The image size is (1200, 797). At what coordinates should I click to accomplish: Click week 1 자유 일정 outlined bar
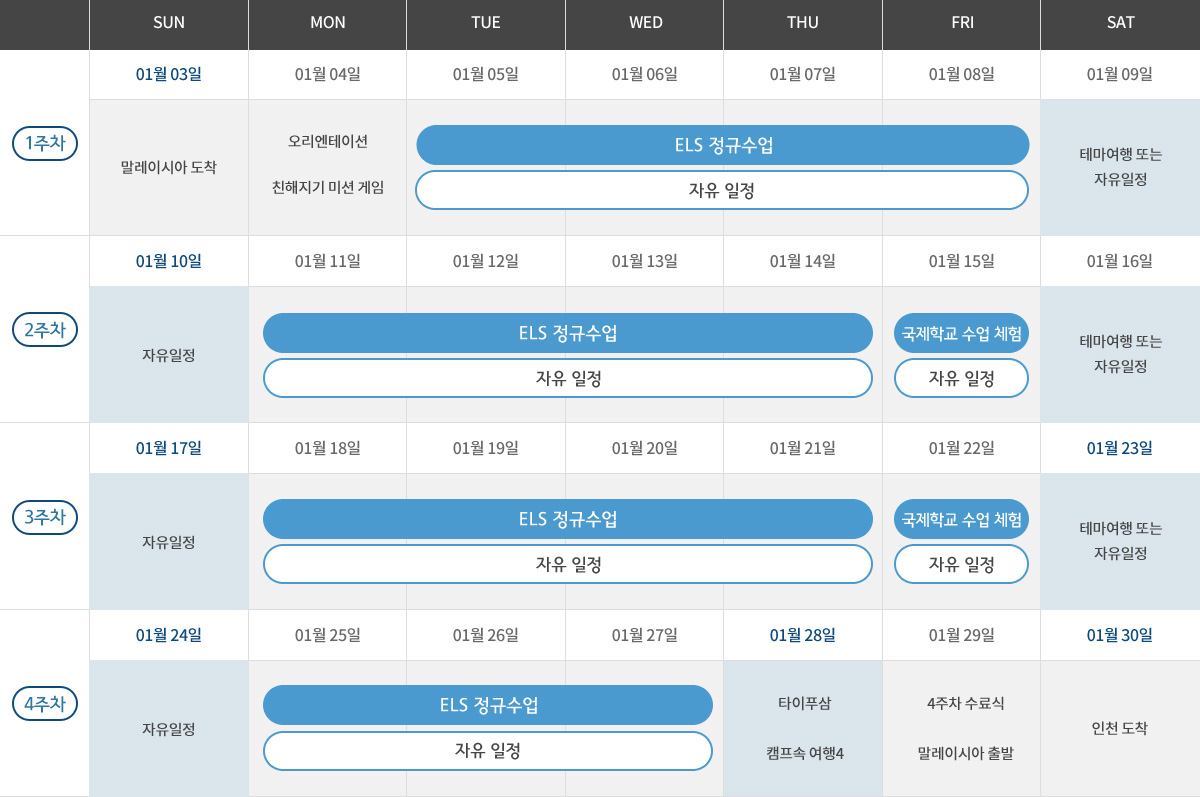point(722,190)
